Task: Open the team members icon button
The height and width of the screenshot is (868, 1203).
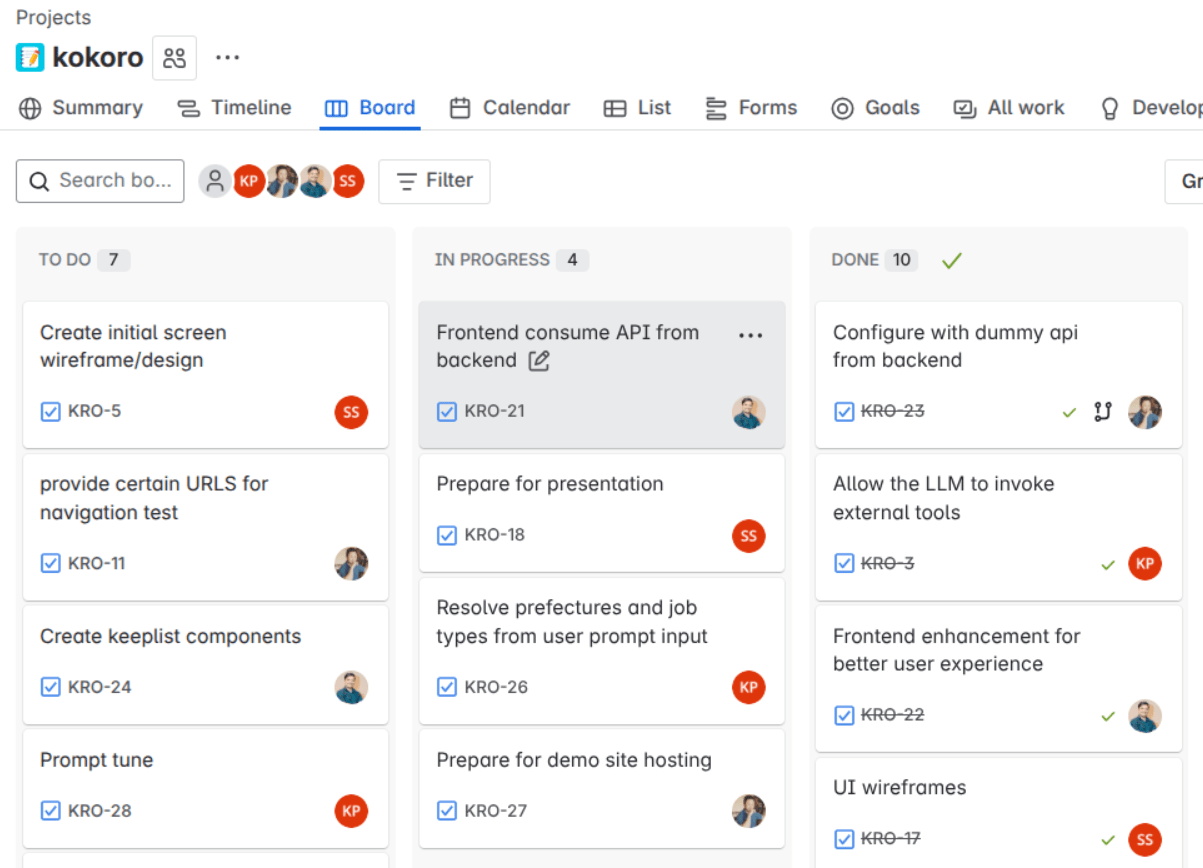Action: click(174, 58)
